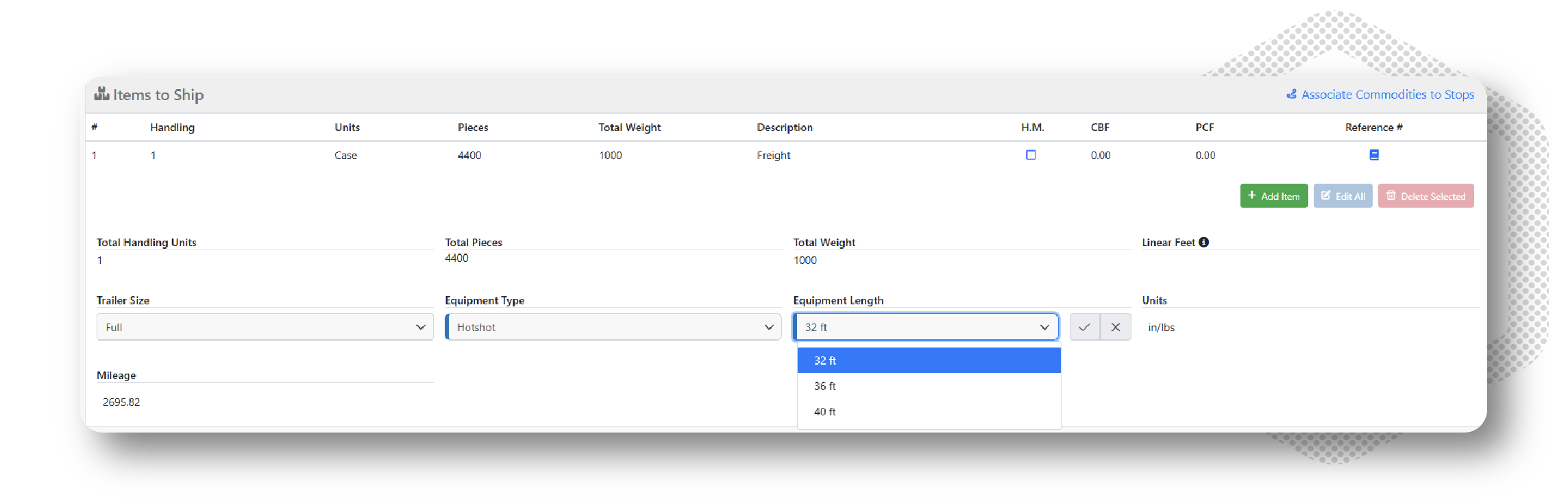Choose the 36 ft option

point(929,386)
